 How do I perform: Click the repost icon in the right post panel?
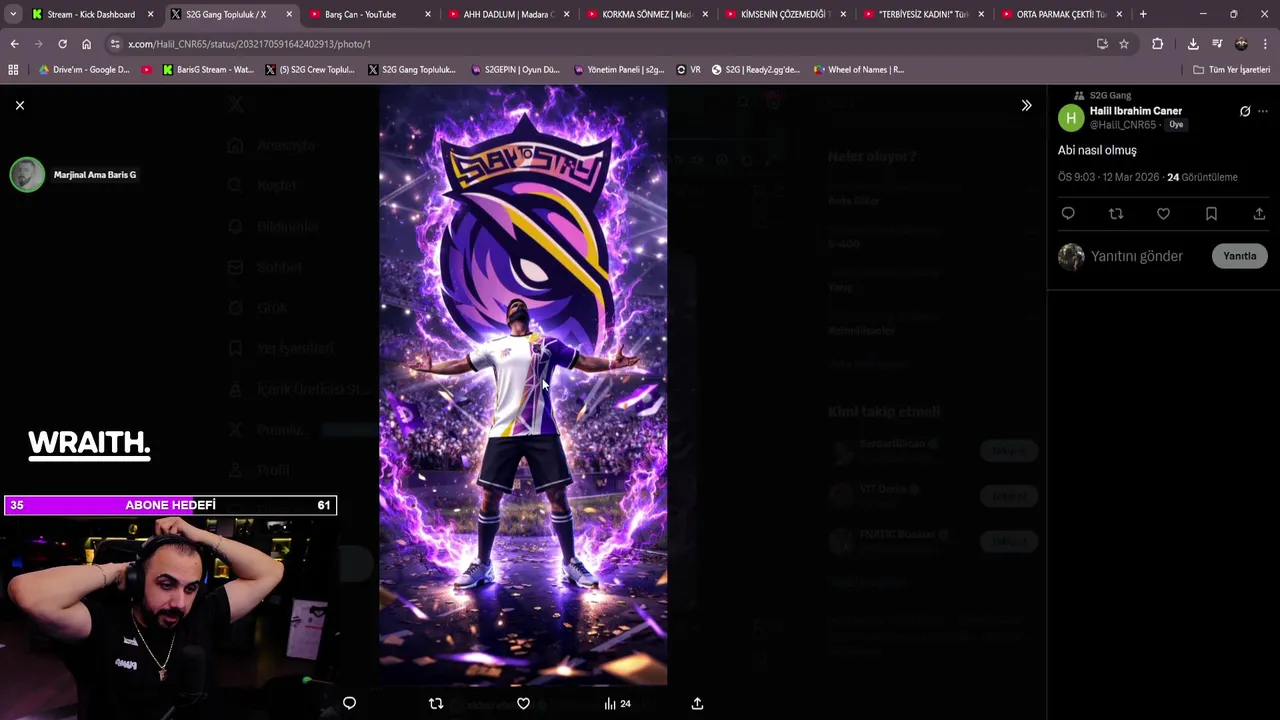pos(1116,214)
